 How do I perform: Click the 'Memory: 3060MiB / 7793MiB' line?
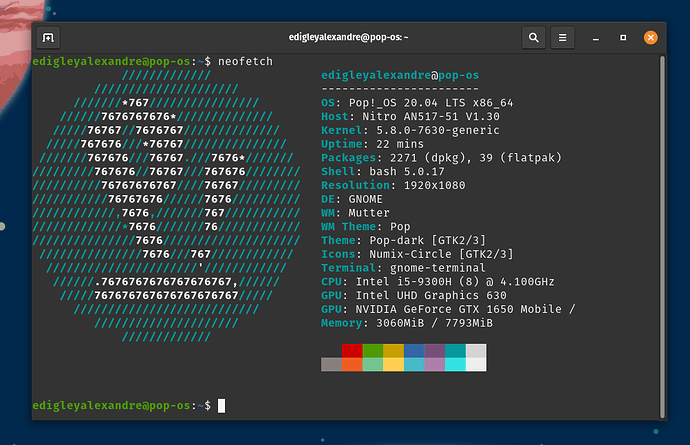coord(407,323)
